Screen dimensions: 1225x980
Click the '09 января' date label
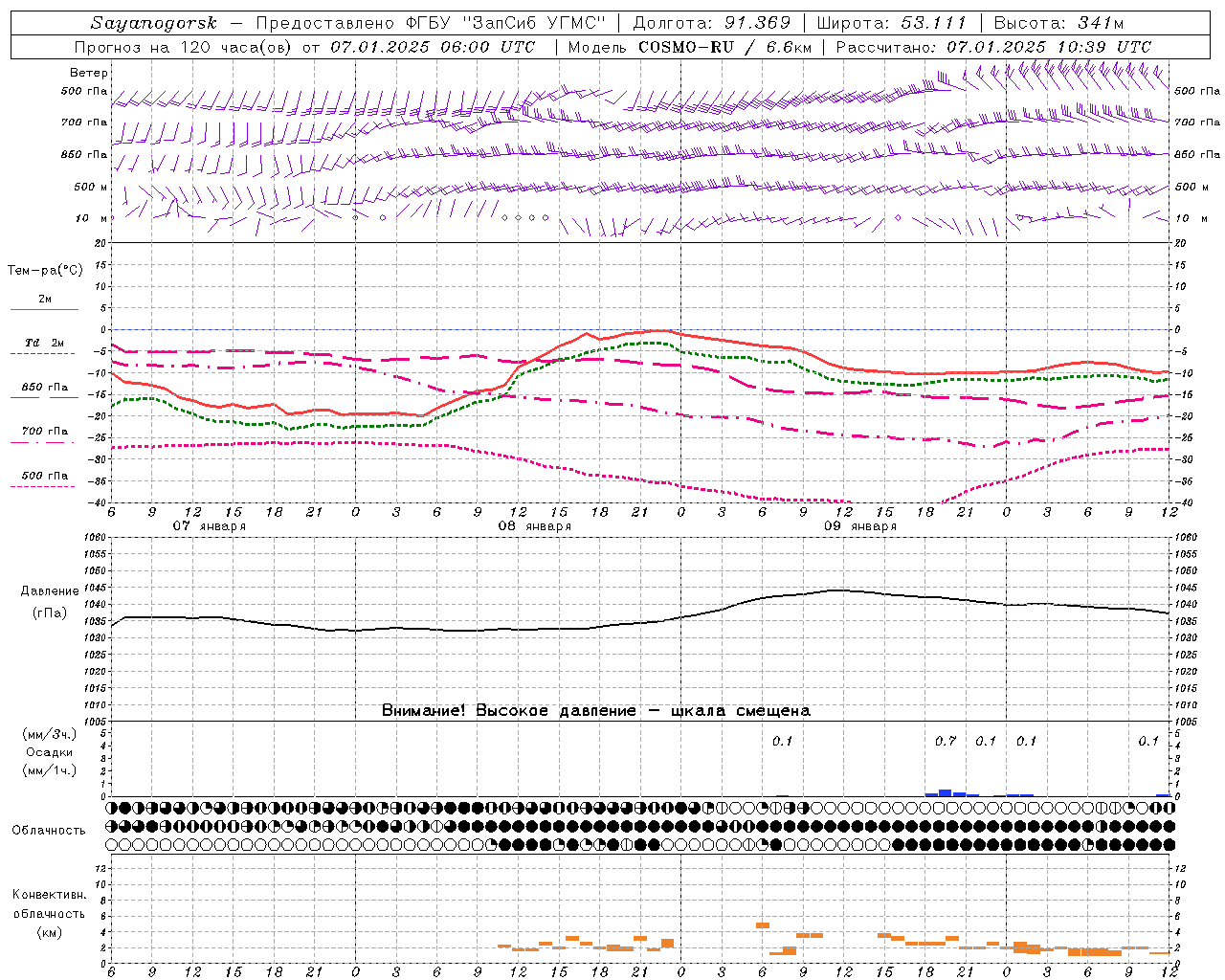(859, 526)
